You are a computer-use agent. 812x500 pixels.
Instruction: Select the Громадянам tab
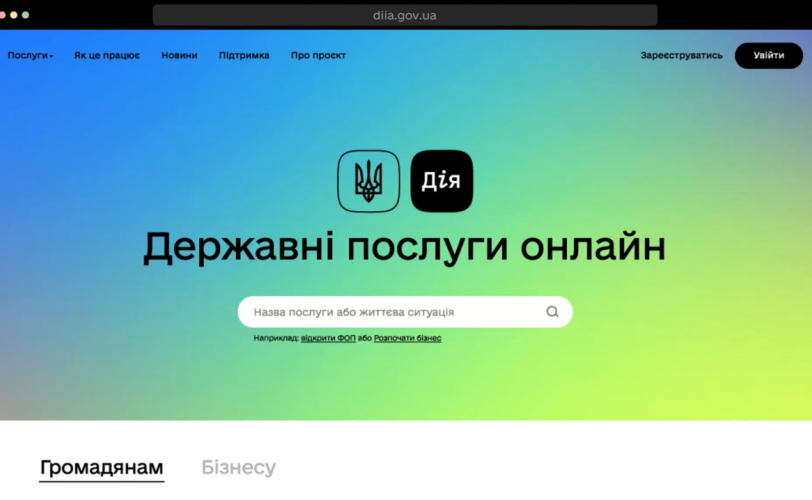click(x=102, y=468)
